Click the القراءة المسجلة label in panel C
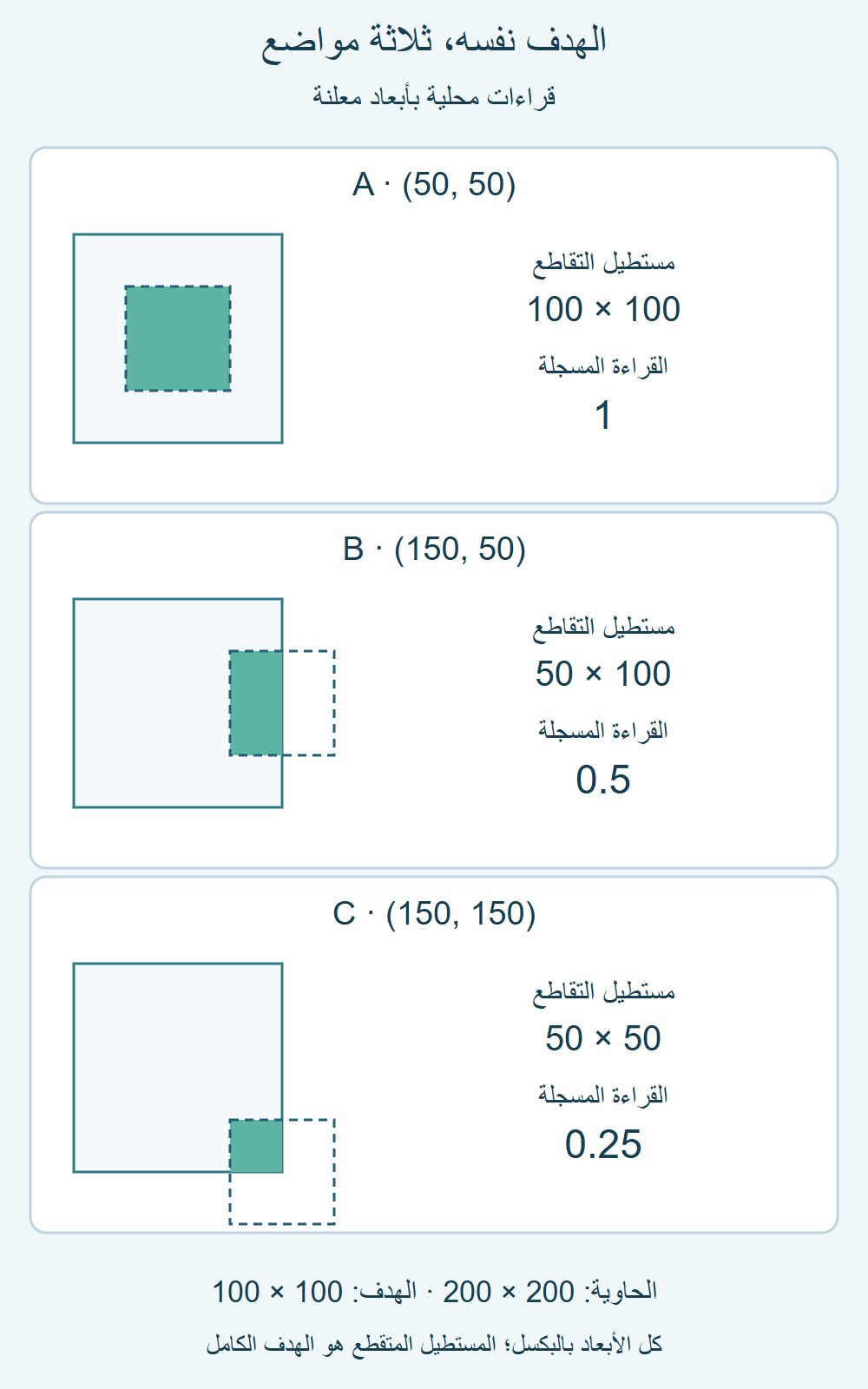Image resolution: width=868 pixels, height=1389 pixels. click(x=603, y=1095)
